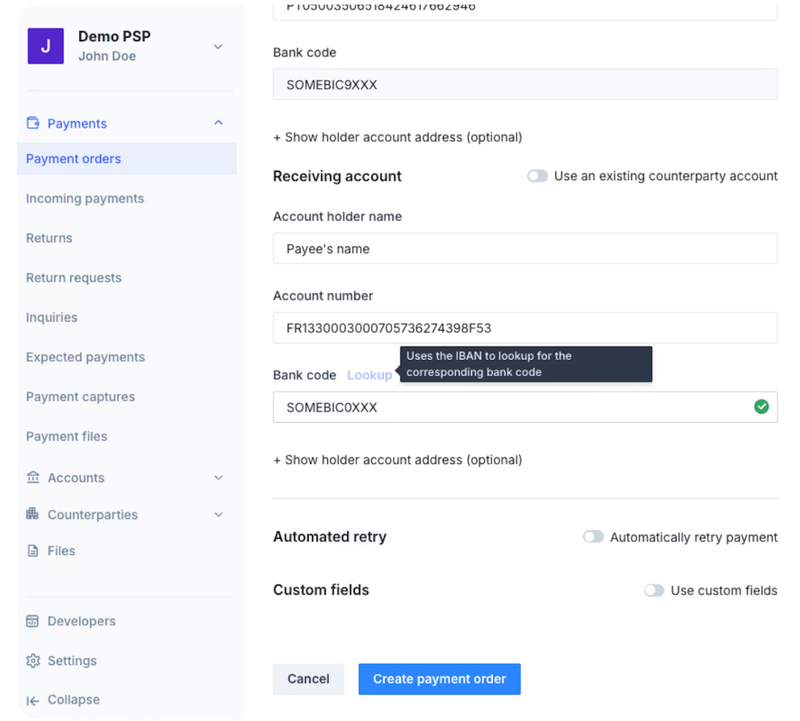800x721 pixels.
Task: Click the Payments wallet icon
Action: [33, 123]
